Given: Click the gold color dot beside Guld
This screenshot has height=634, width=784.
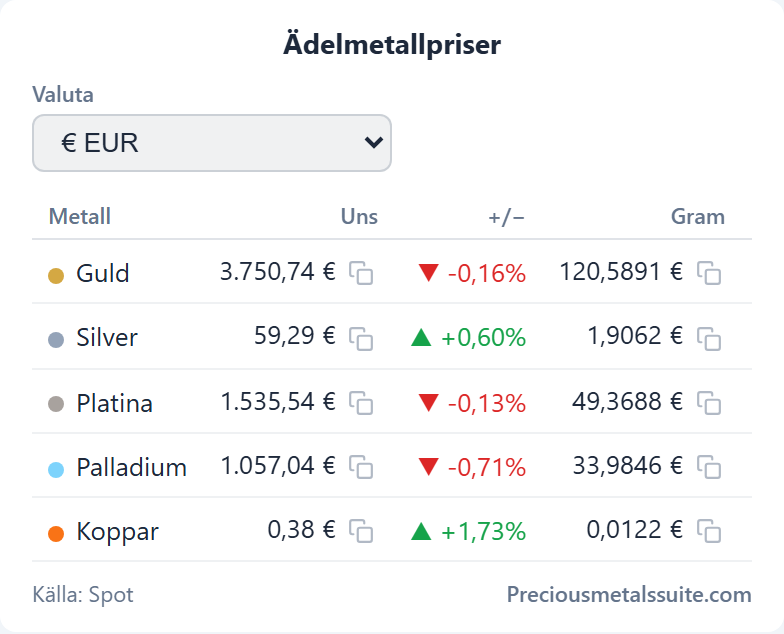Looking at the screenshot, I should tap(56, 276).
